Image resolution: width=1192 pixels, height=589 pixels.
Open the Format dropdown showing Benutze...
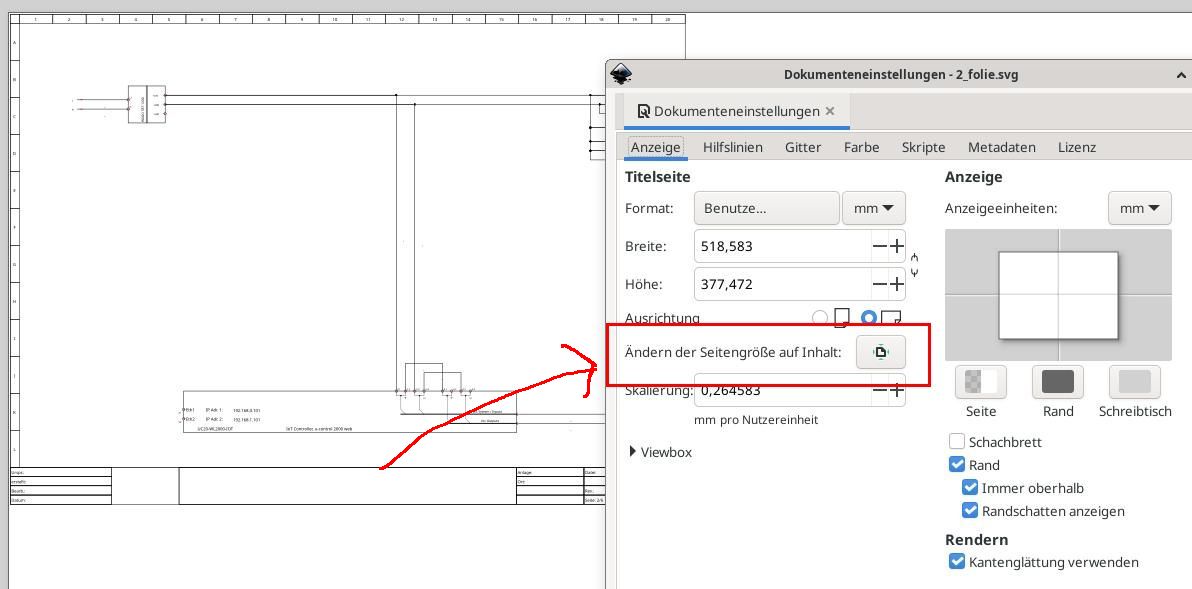tap(766, 208)
